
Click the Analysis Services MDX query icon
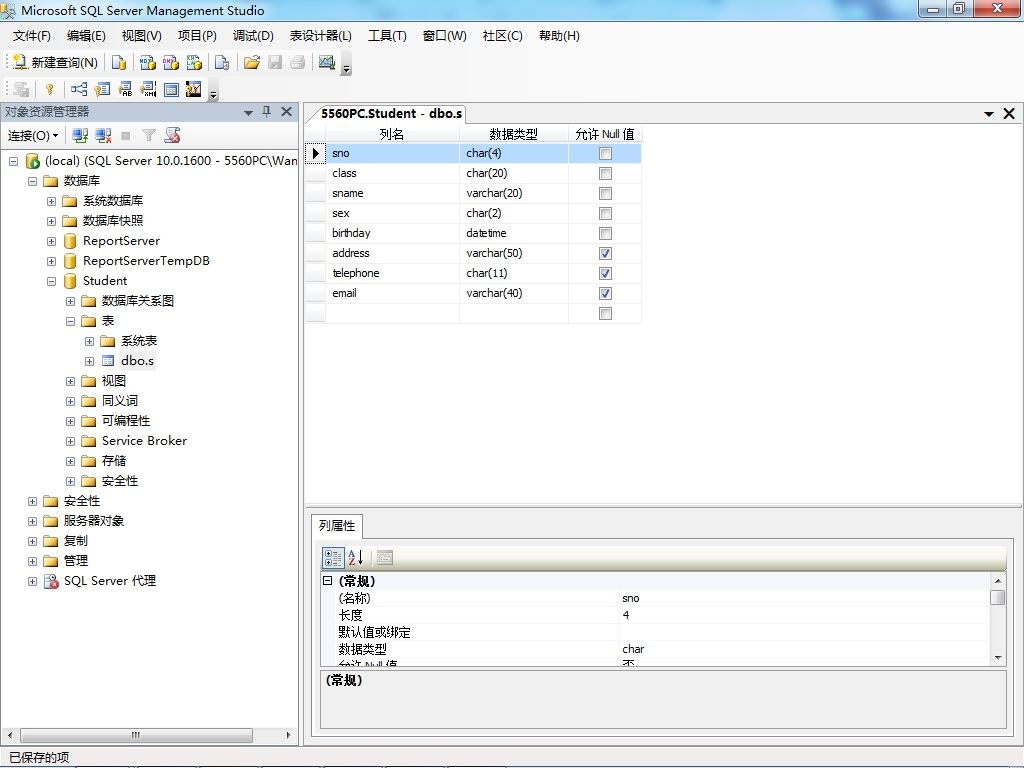coord(148,63)
